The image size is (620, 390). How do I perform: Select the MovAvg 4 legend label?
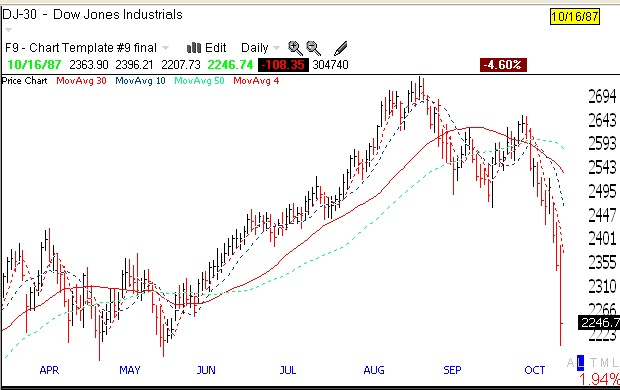tap(256, 81)
